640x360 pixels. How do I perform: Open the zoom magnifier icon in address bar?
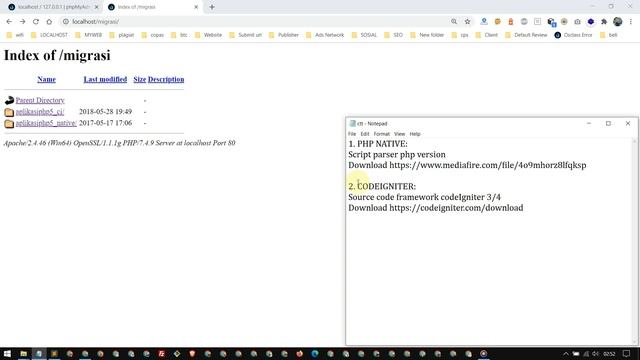point(454,22)
